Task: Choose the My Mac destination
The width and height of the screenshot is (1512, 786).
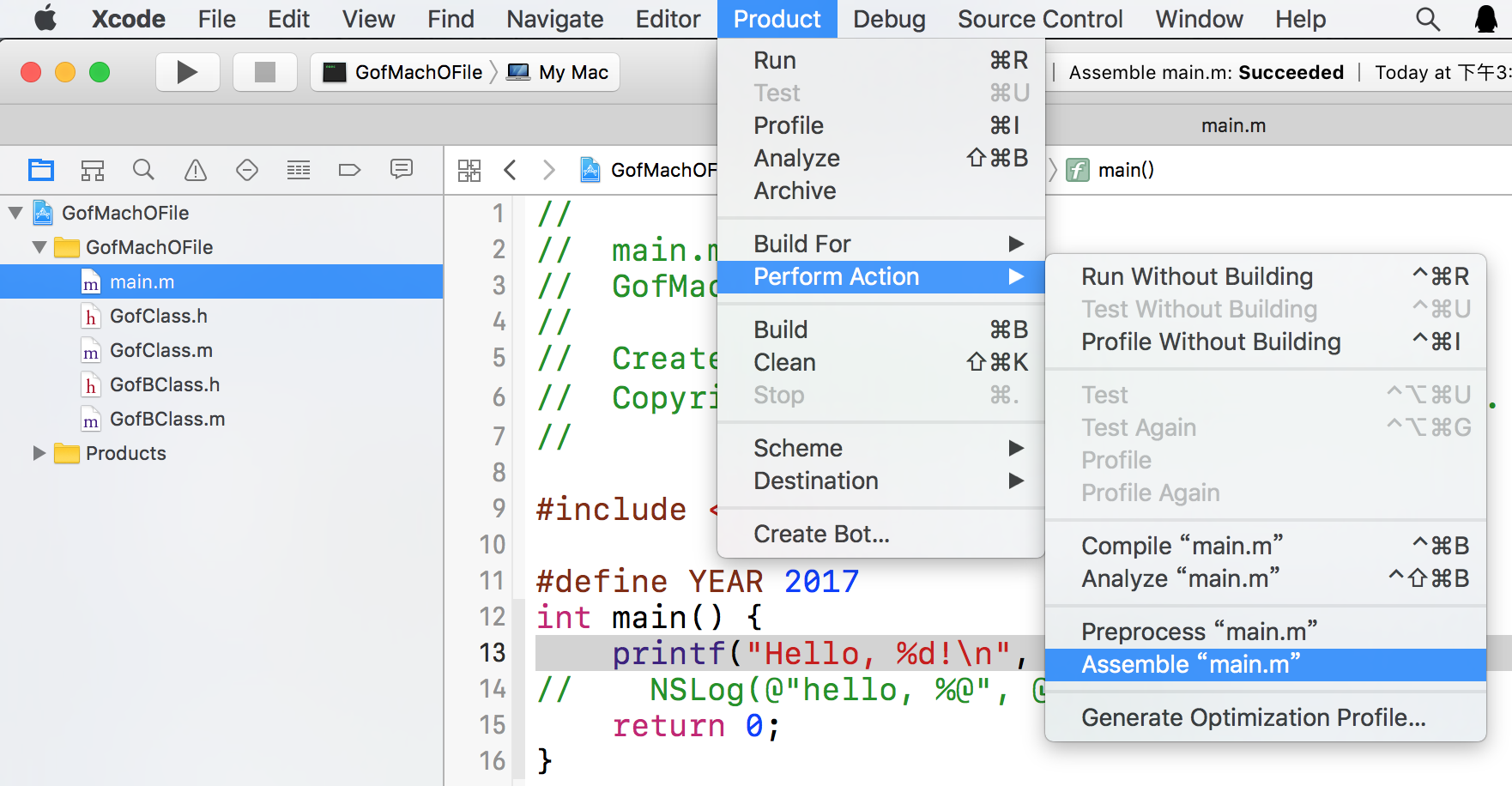Action: tap(558, 72)
